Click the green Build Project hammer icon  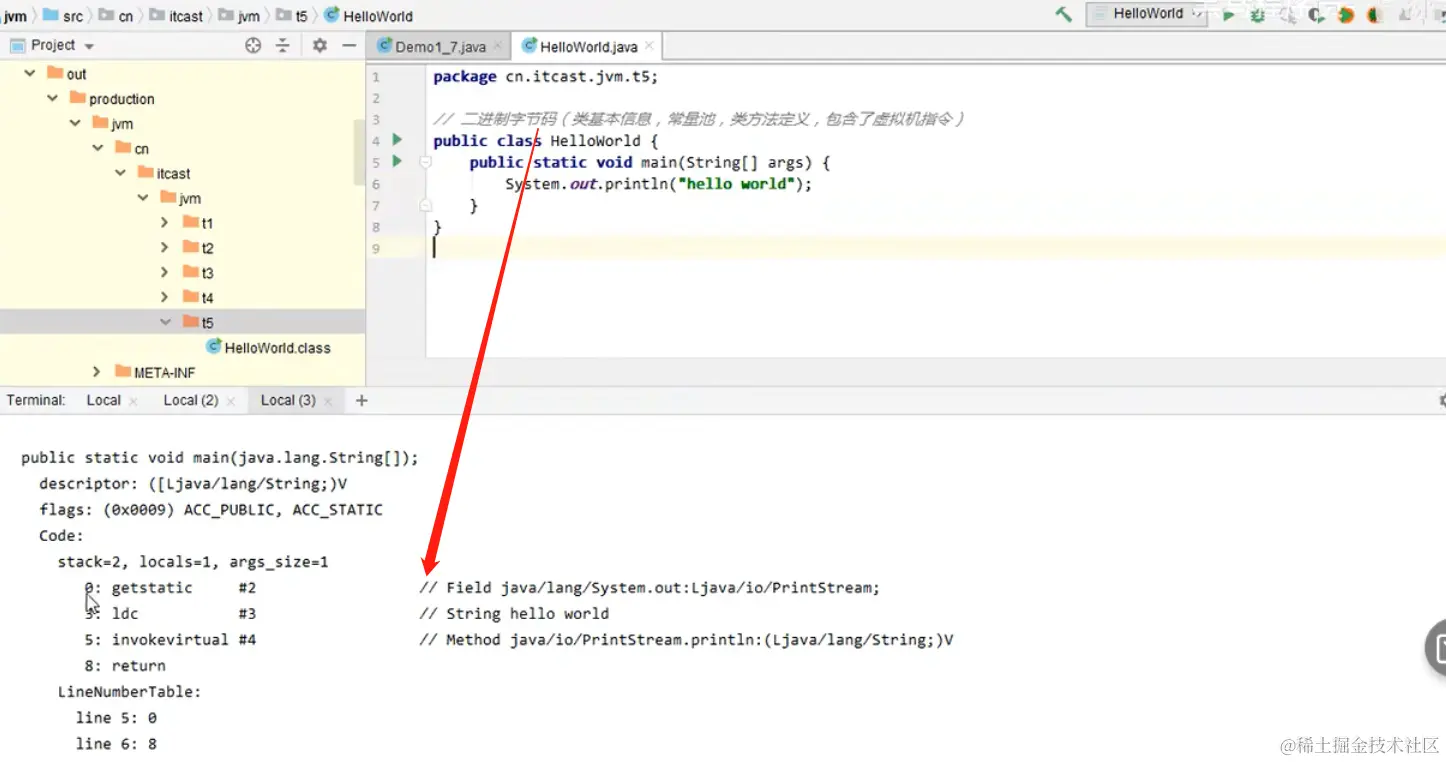[1064, 14]
